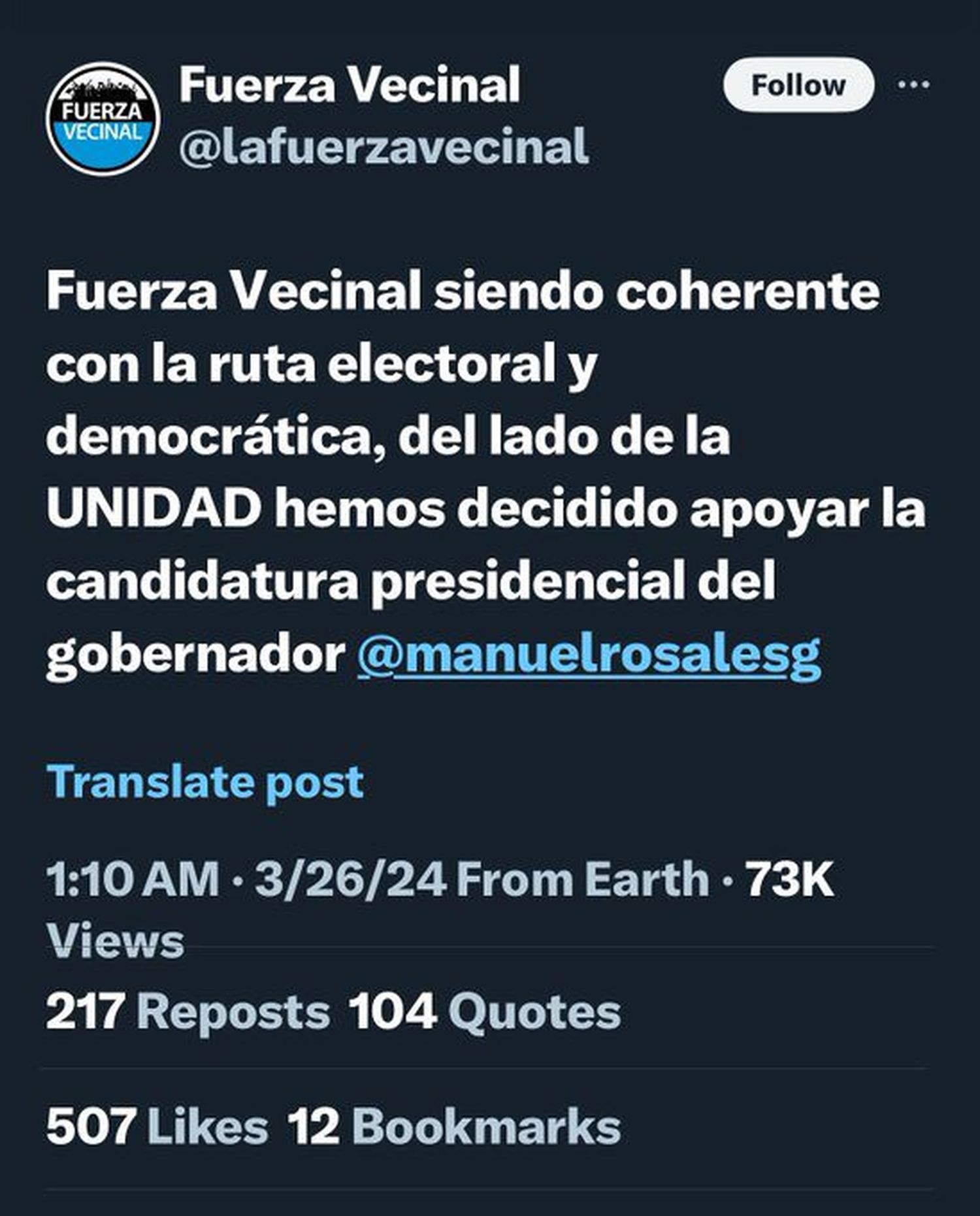This screenshot has width=980, height=1216.
Task: Translate this post
Action: (x=205, y=781)
